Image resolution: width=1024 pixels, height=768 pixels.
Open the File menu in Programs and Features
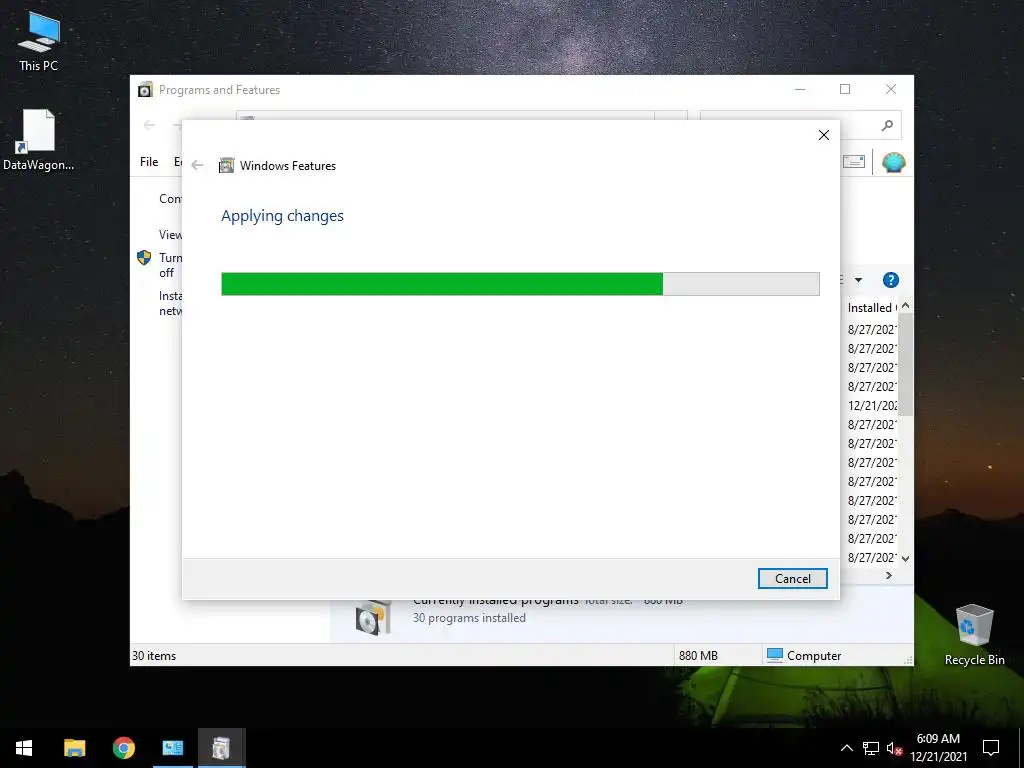(149, 161)
